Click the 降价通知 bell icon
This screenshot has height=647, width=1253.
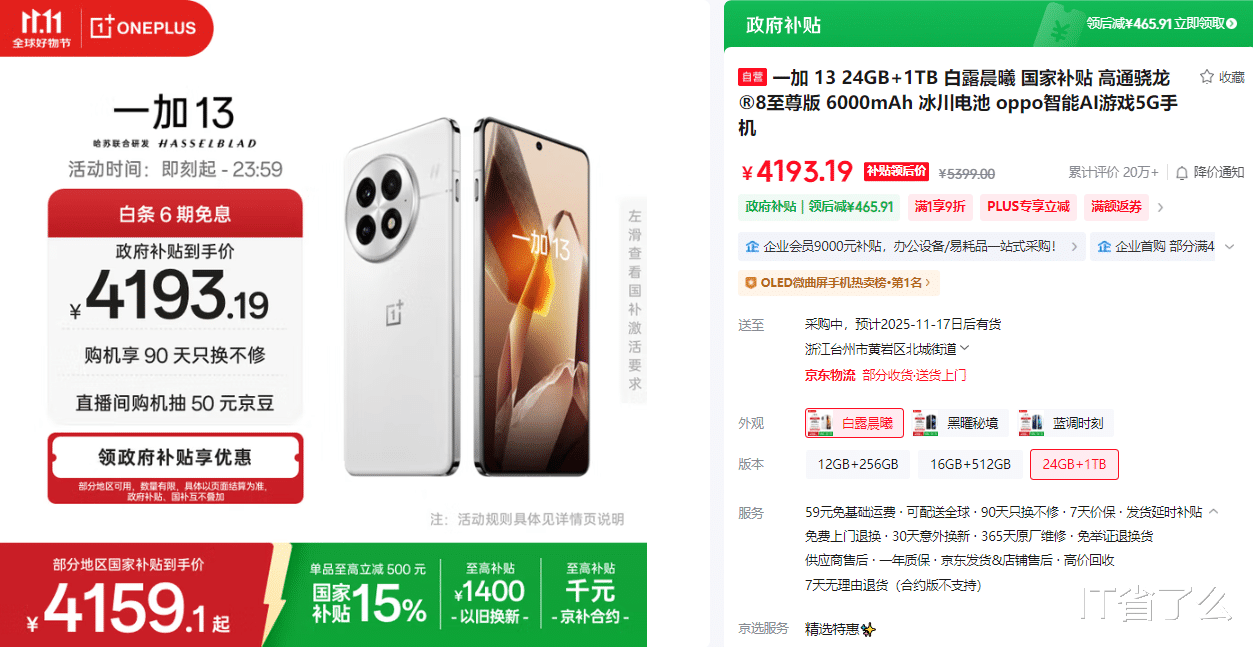coord(1182,173)
